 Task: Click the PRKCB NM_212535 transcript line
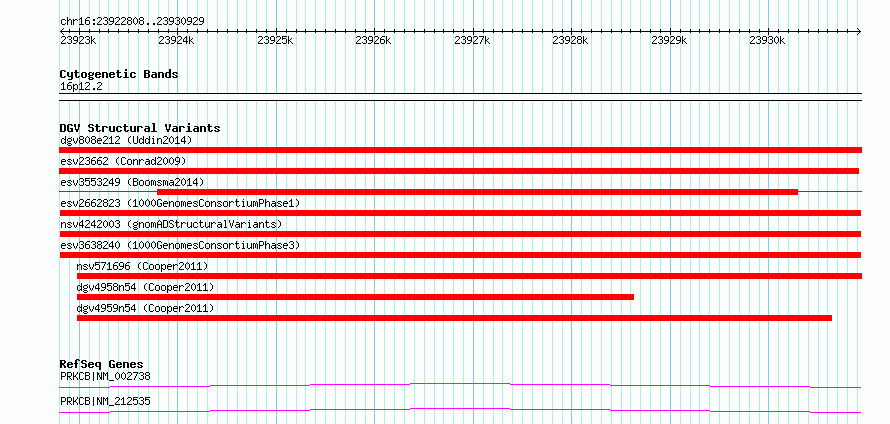point(460,411)
